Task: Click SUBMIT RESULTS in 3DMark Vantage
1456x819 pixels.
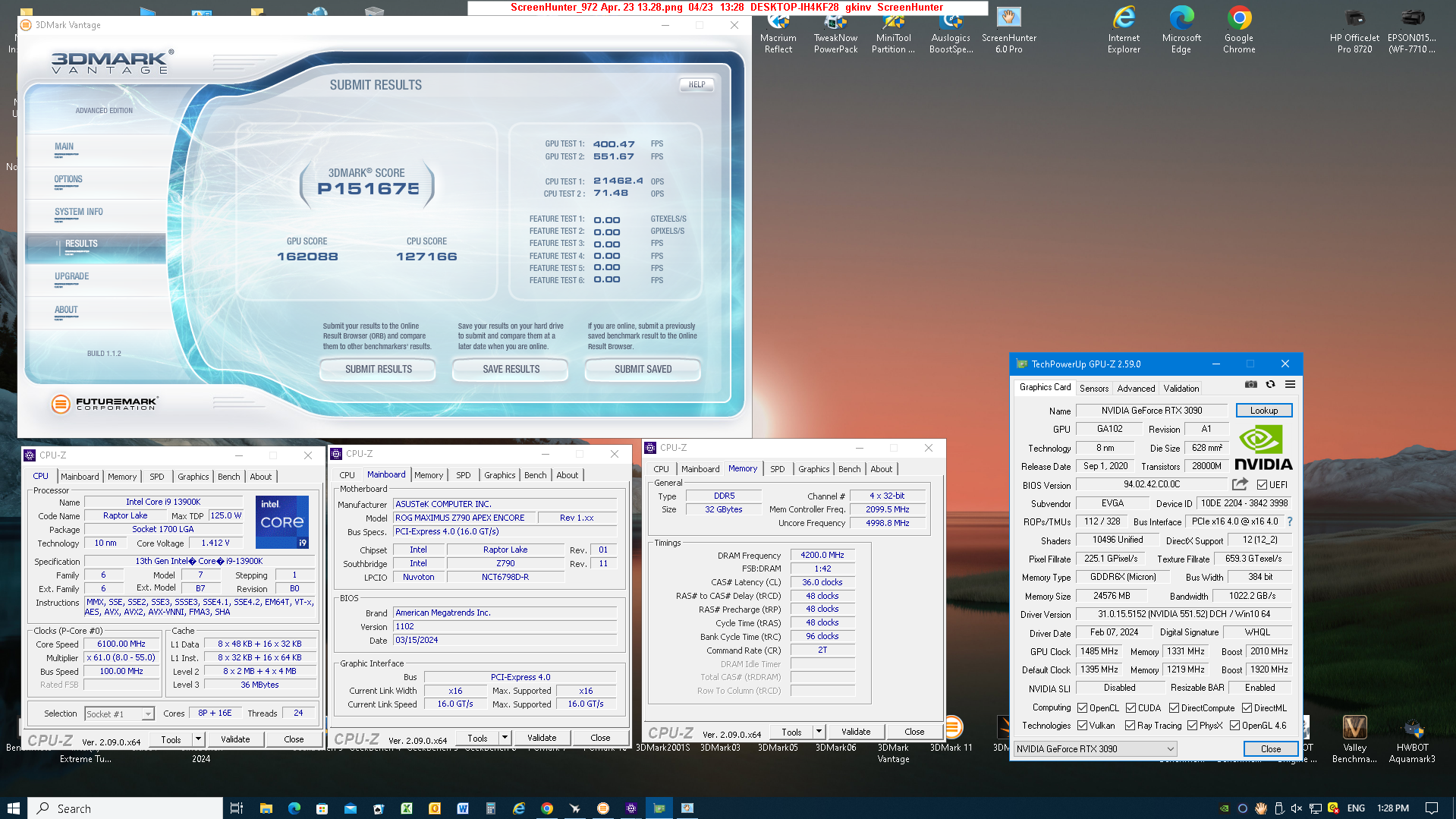Action: (x=378, y=370)
